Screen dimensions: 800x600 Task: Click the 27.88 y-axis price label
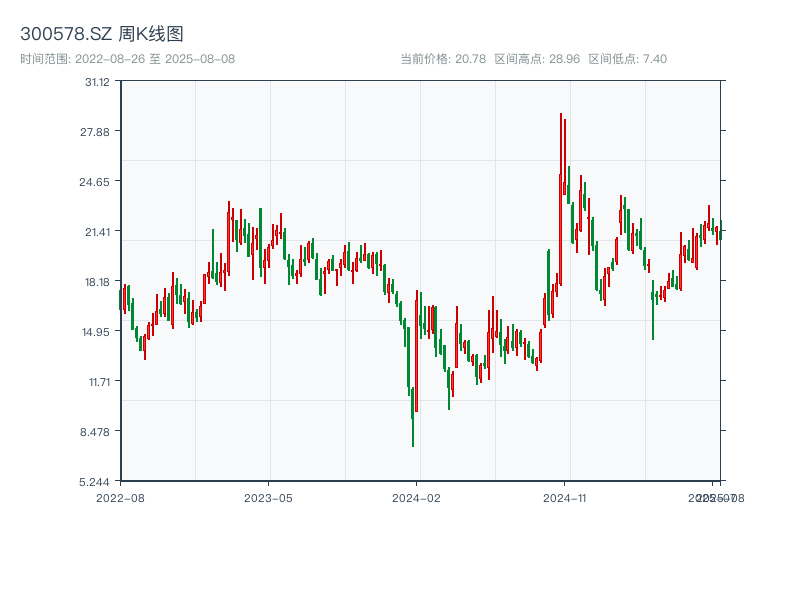coord(97,132)
